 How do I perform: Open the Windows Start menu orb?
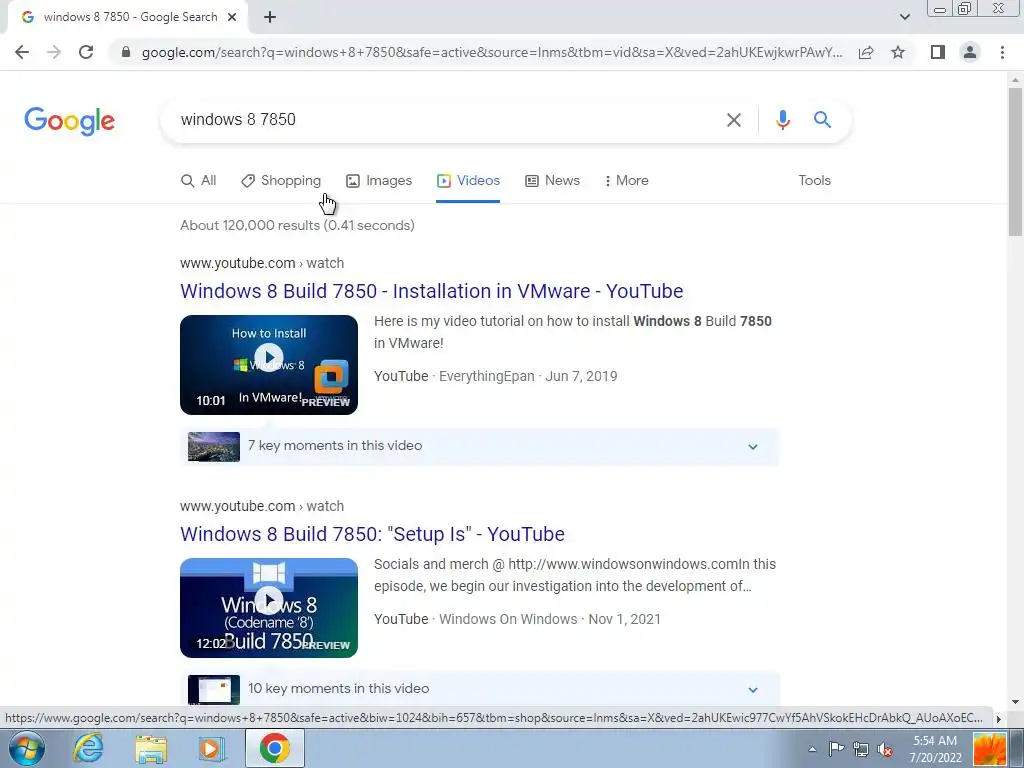[26, 748]
